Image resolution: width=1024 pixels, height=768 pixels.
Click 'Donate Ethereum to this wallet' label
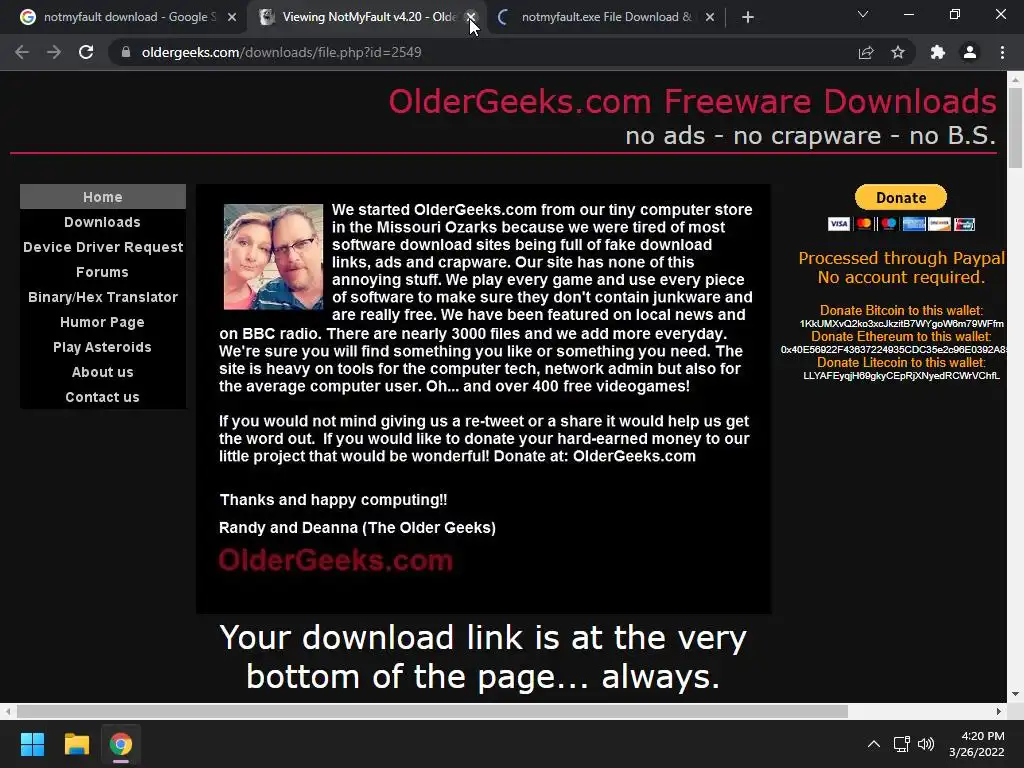pyautogui.click(x=901, y=336)
